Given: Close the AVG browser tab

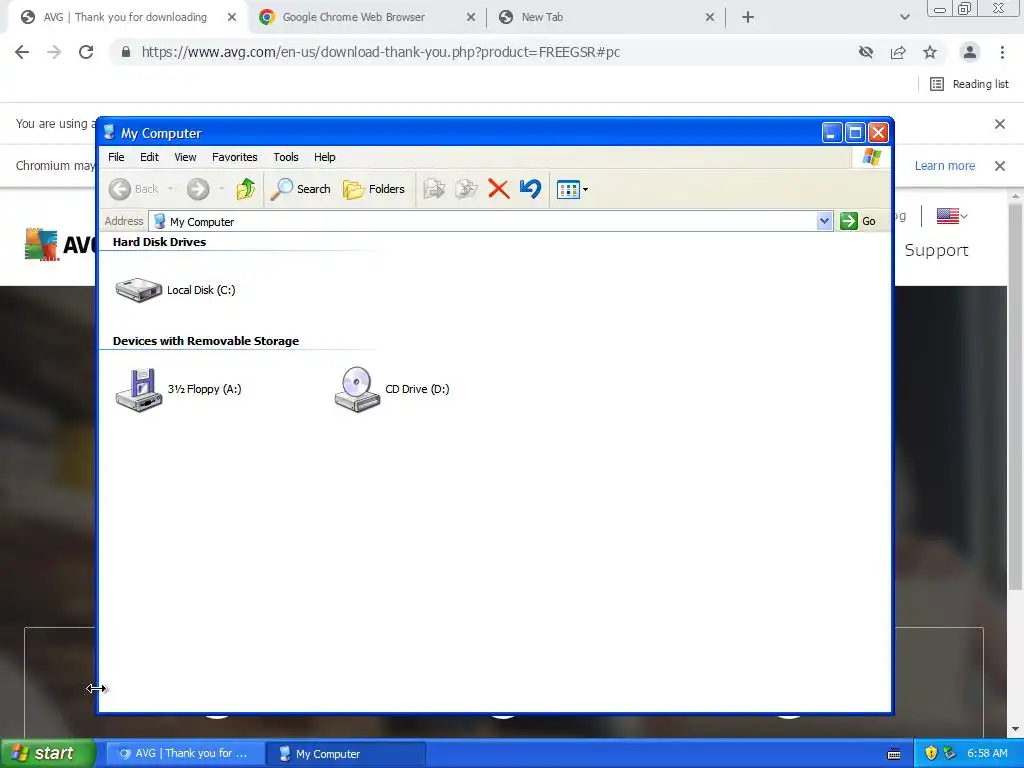Looking at the screenshot, I should click(x=232, y=18).
